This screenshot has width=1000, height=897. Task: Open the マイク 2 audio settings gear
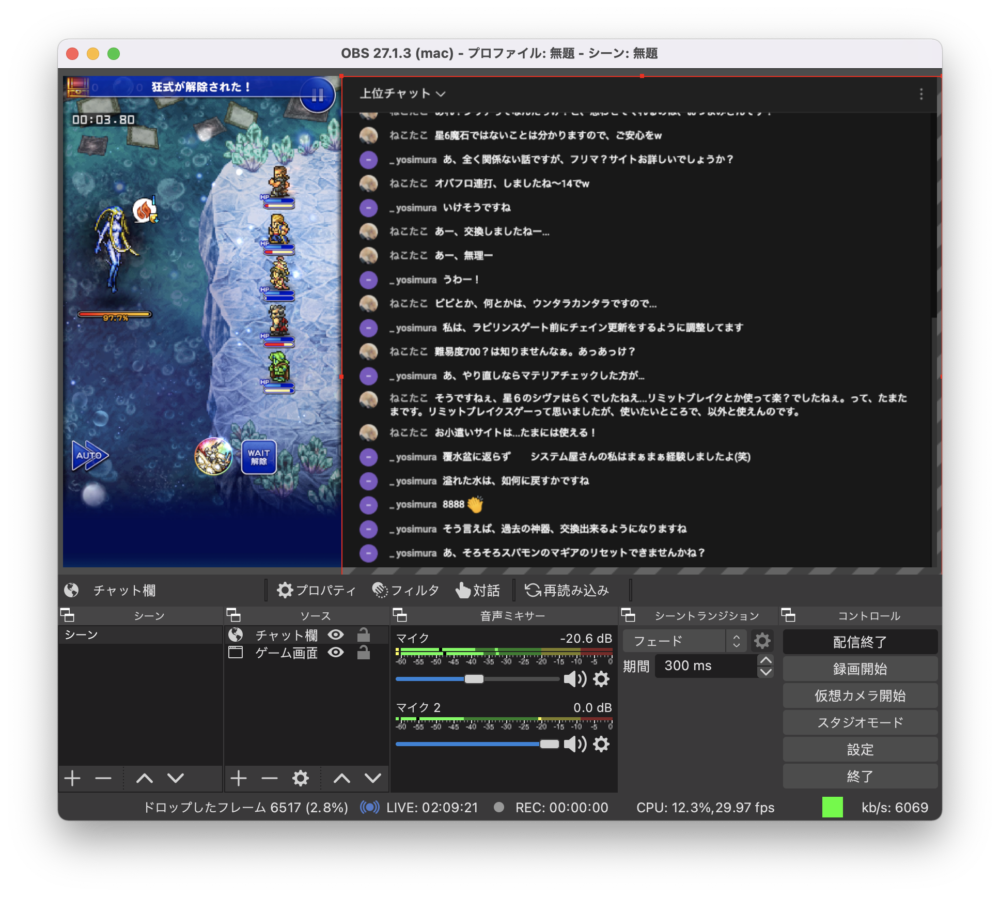click(601, 744)
